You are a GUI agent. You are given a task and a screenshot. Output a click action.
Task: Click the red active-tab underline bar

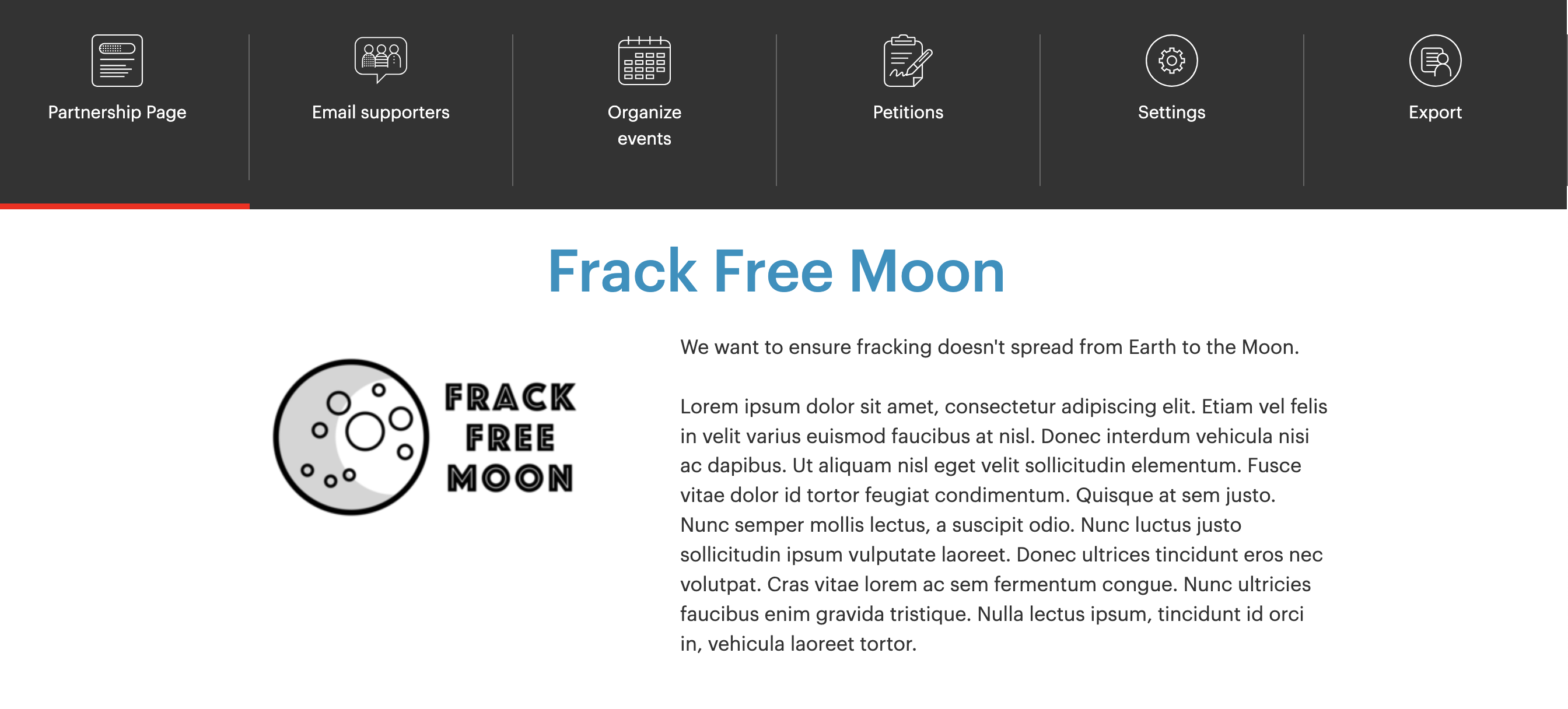pyautogui.click(x=125, y=206)
